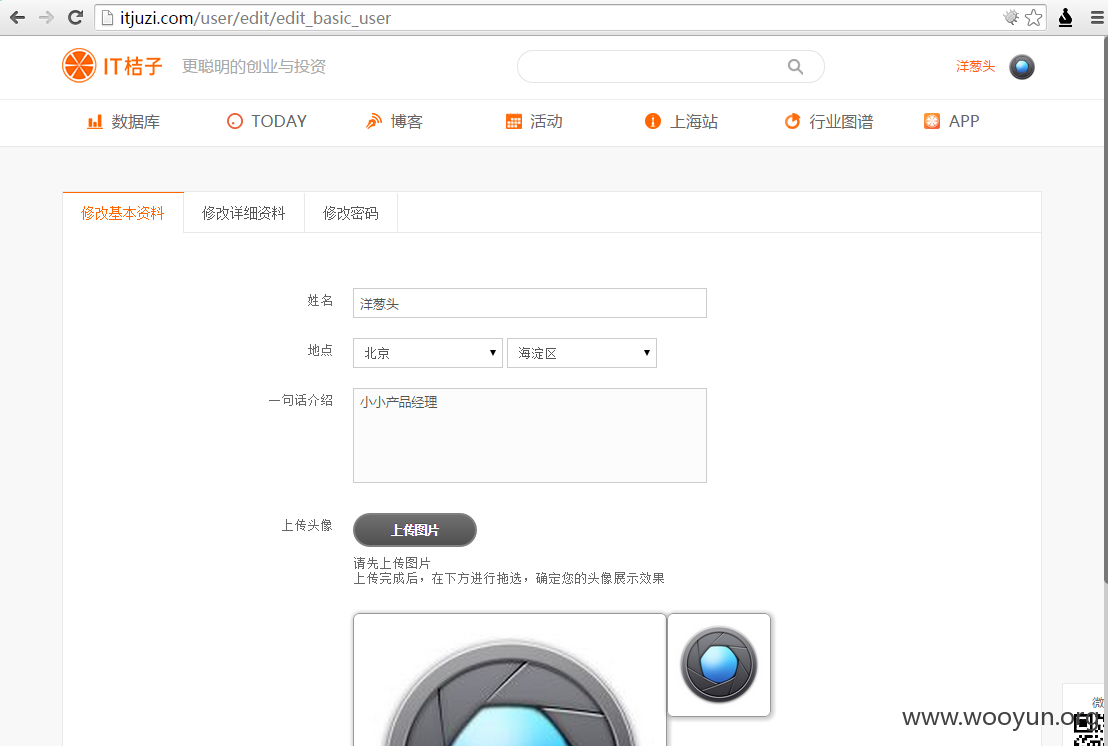Bookmark this page with the star icon
This screenshot has width=1108, height=746.
pyautogui.click(x=1033, y=18)
